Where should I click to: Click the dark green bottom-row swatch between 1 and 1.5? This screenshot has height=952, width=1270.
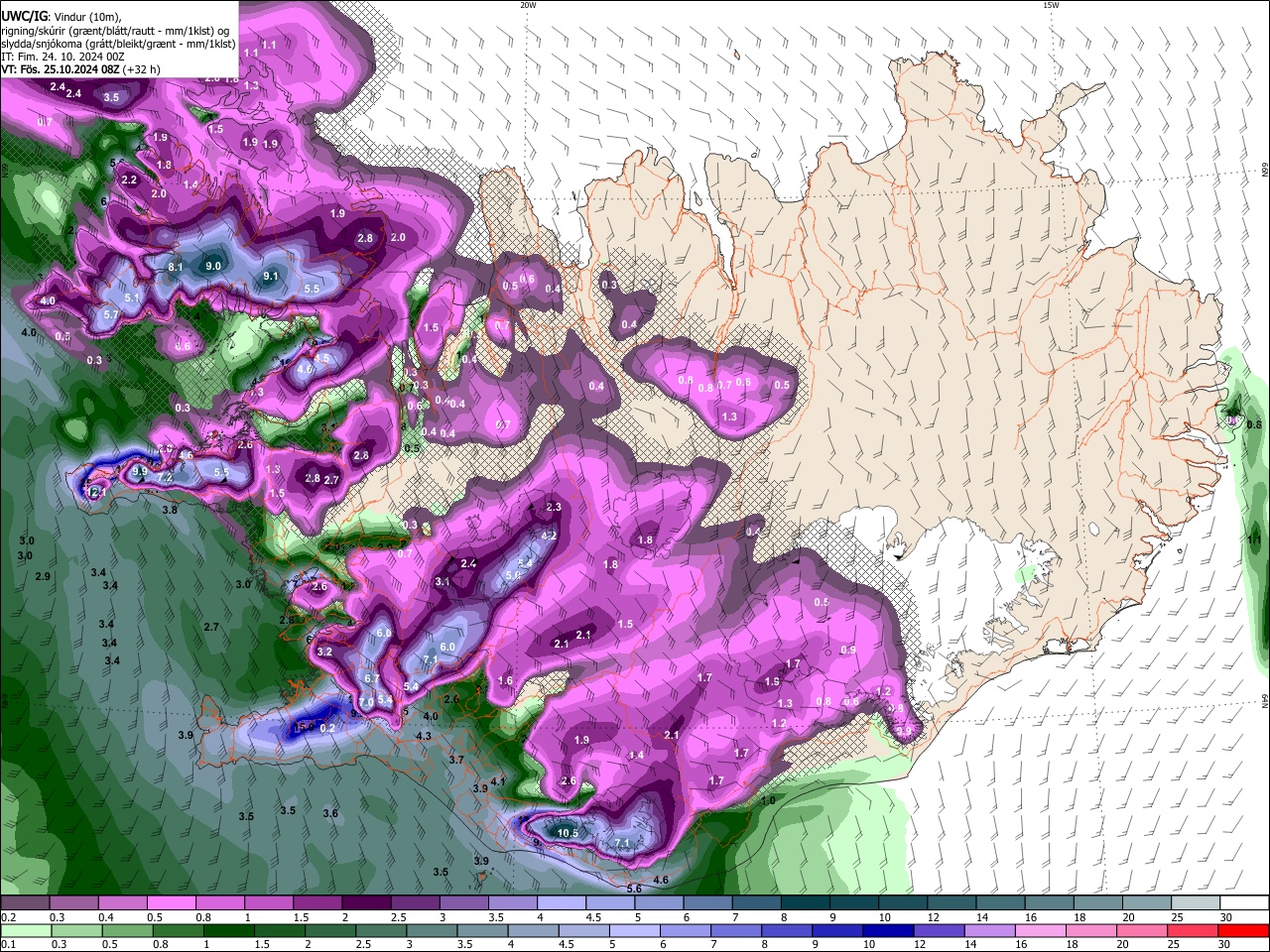point(228,930)
